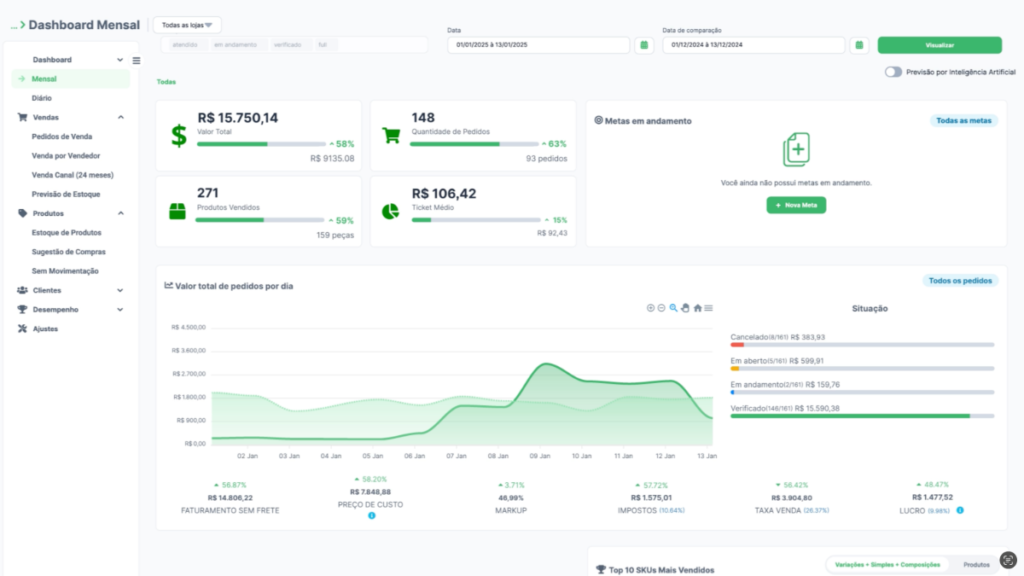Screen dimensions: 1024x576
Task: Open the chart hamburger export menu
Action: (x=708, y=308)
